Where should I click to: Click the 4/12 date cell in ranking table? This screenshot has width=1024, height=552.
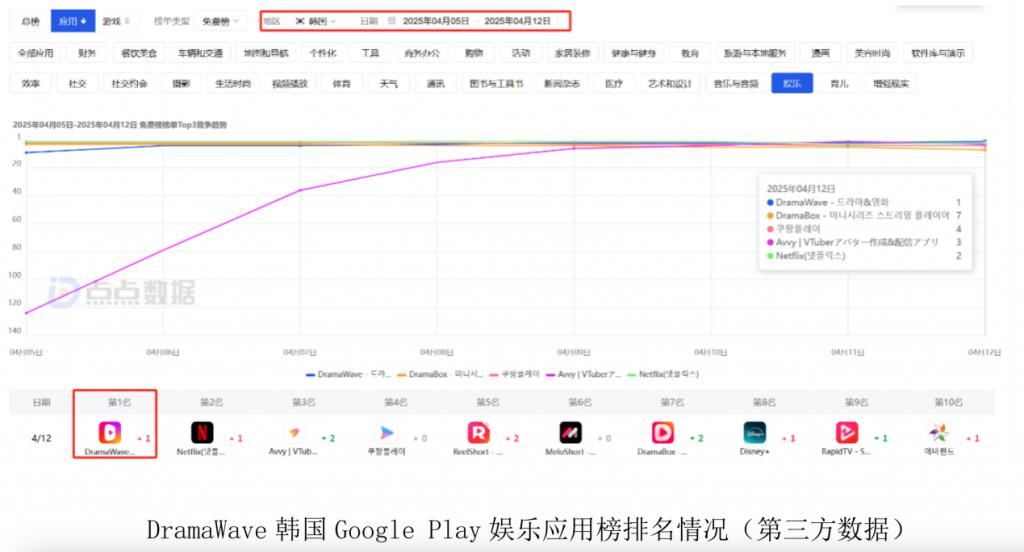[x=41, y=438]
